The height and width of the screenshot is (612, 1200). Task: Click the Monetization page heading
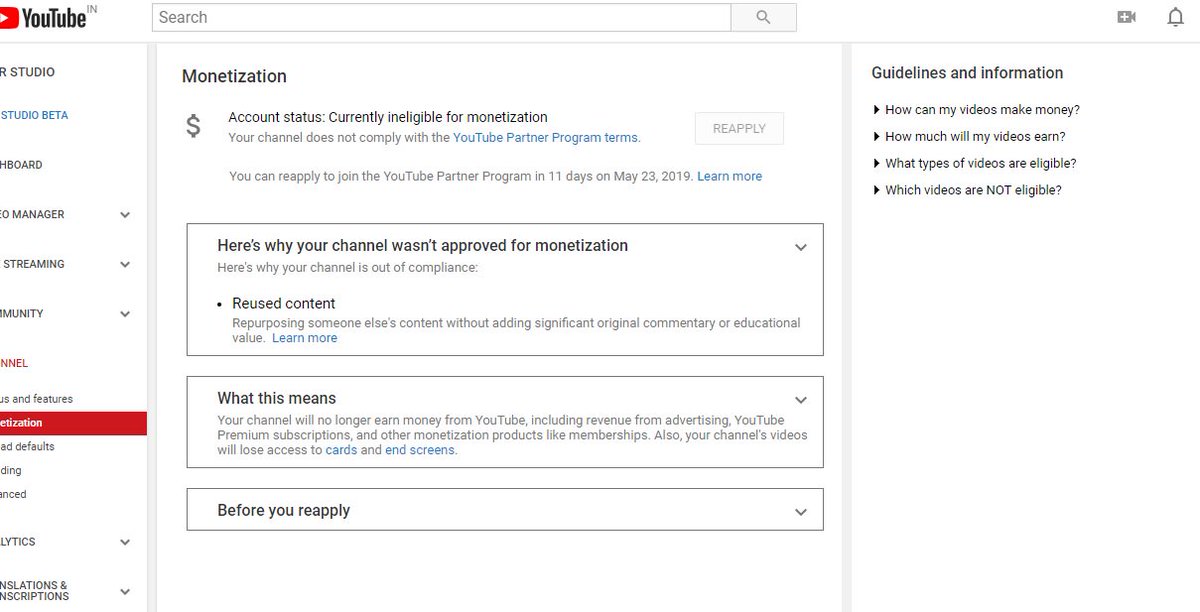click(x=234, y=76)
